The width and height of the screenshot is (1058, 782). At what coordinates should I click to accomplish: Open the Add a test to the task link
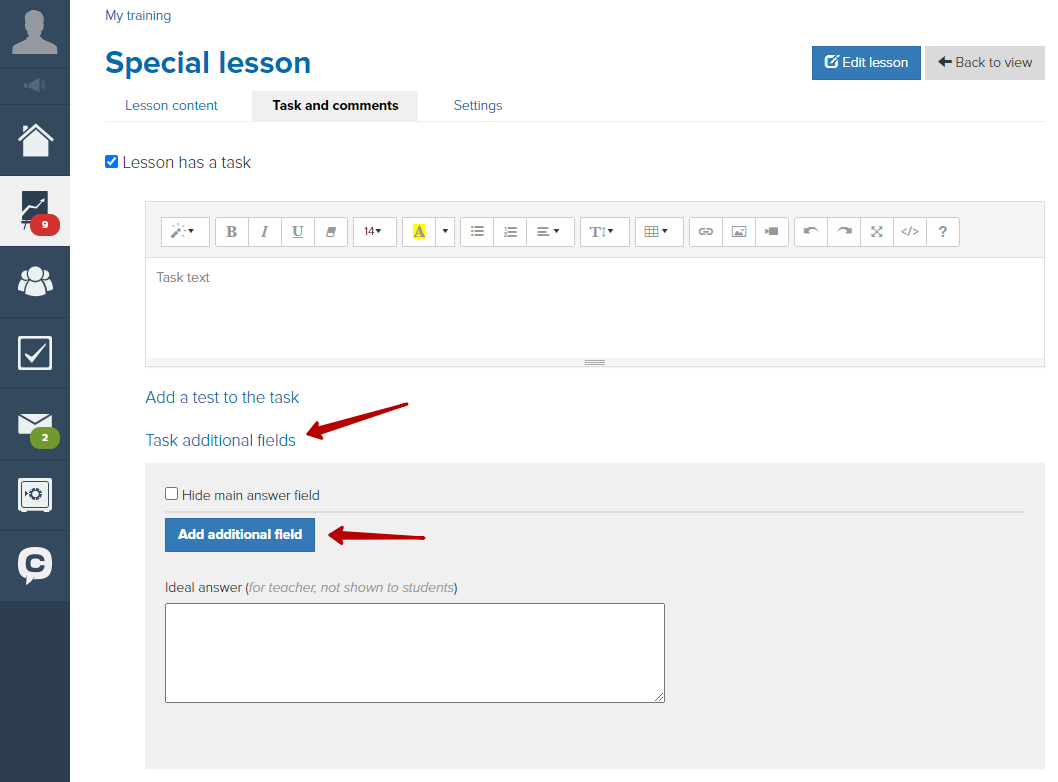(x=222, y=397)
